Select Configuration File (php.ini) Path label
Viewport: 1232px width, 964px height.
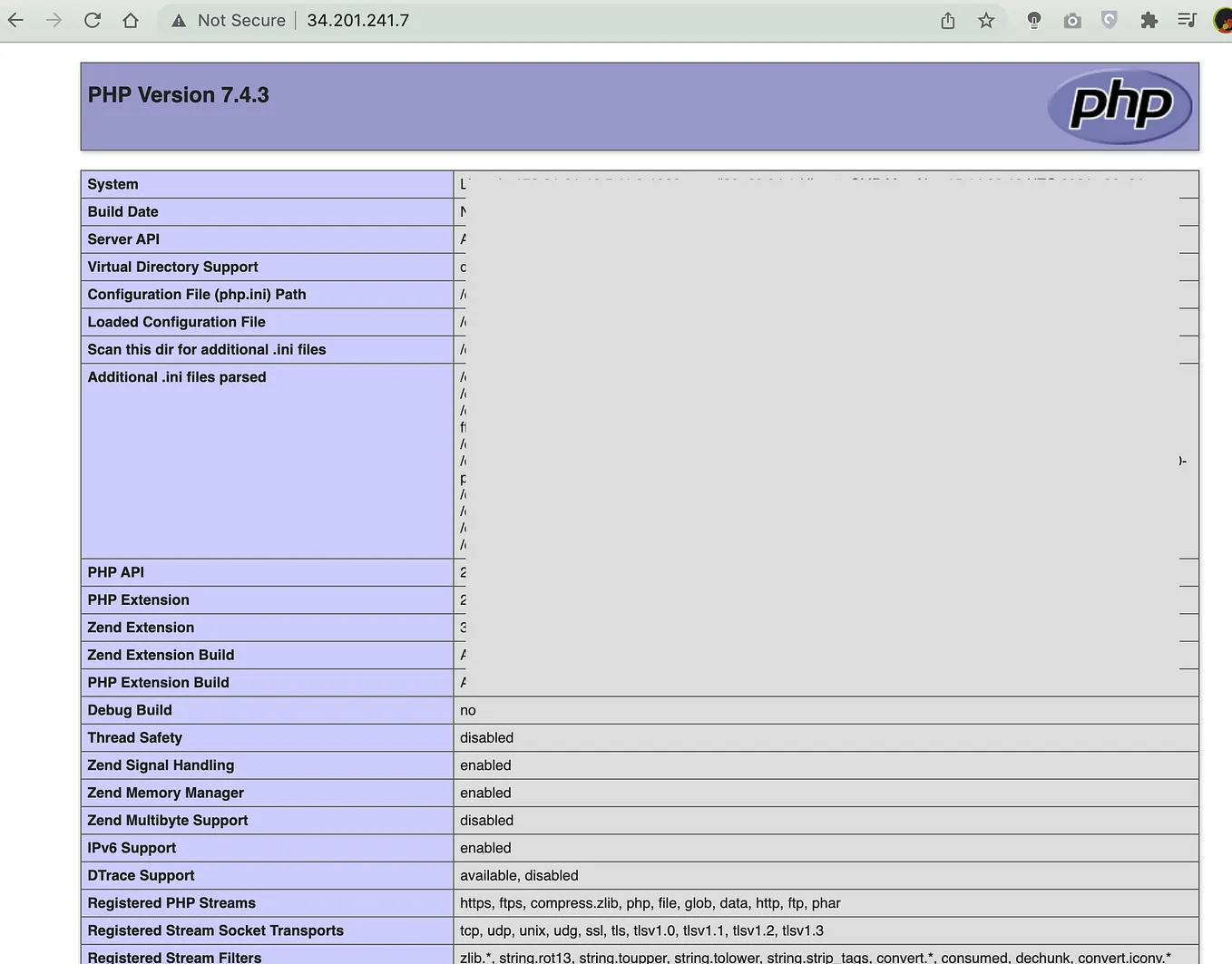(197, 294)
